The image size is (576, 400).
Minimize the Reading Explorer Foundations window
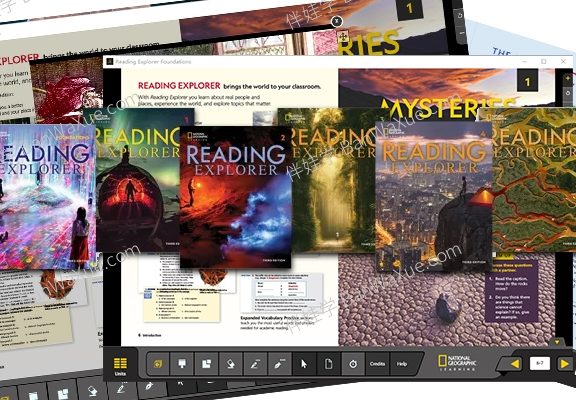pyautogui.click(x=525, y=61)
